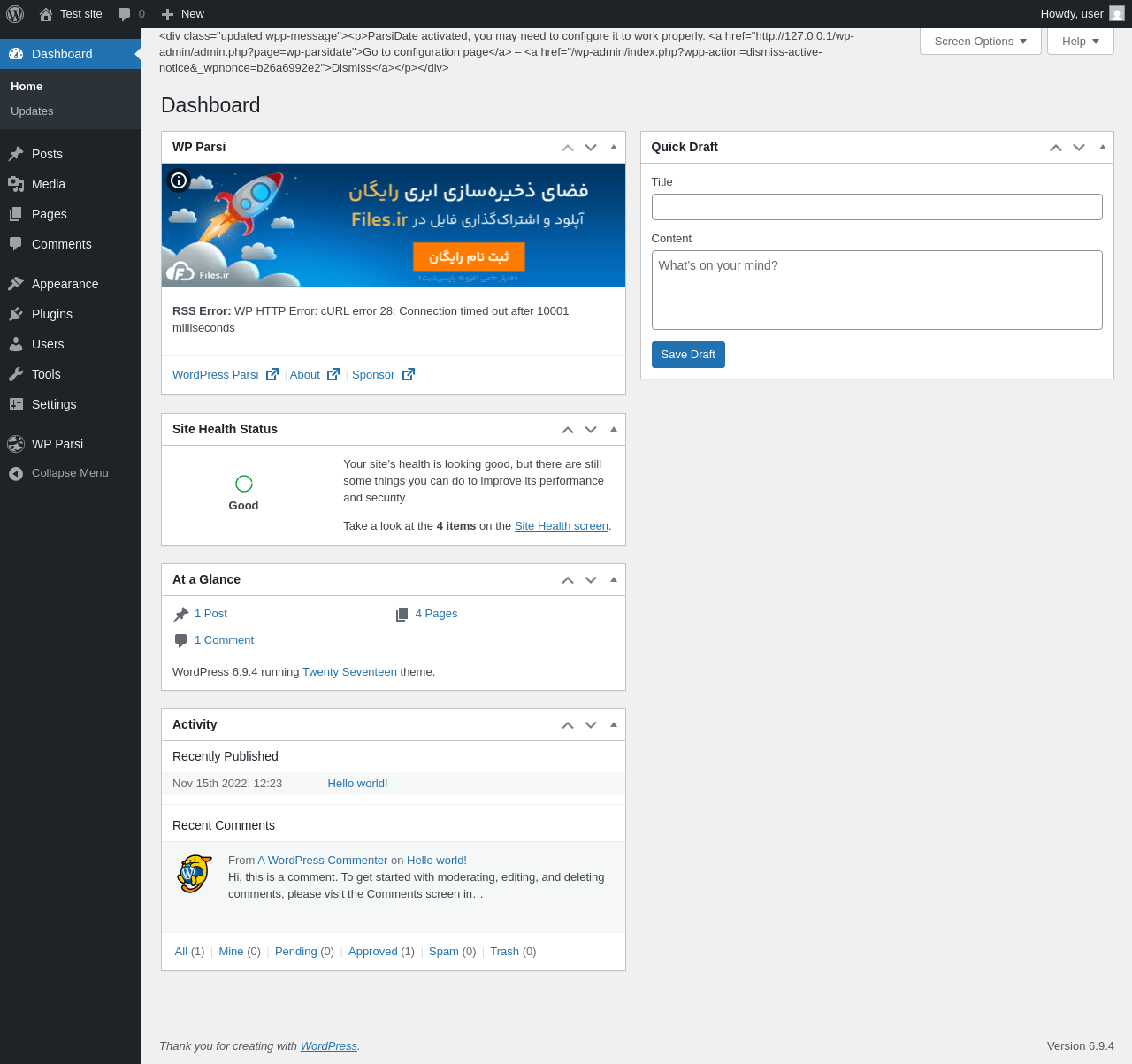Collapse the Site Health Status panel
This screenshot has width=1132, height=1064.
click(614, 429)
